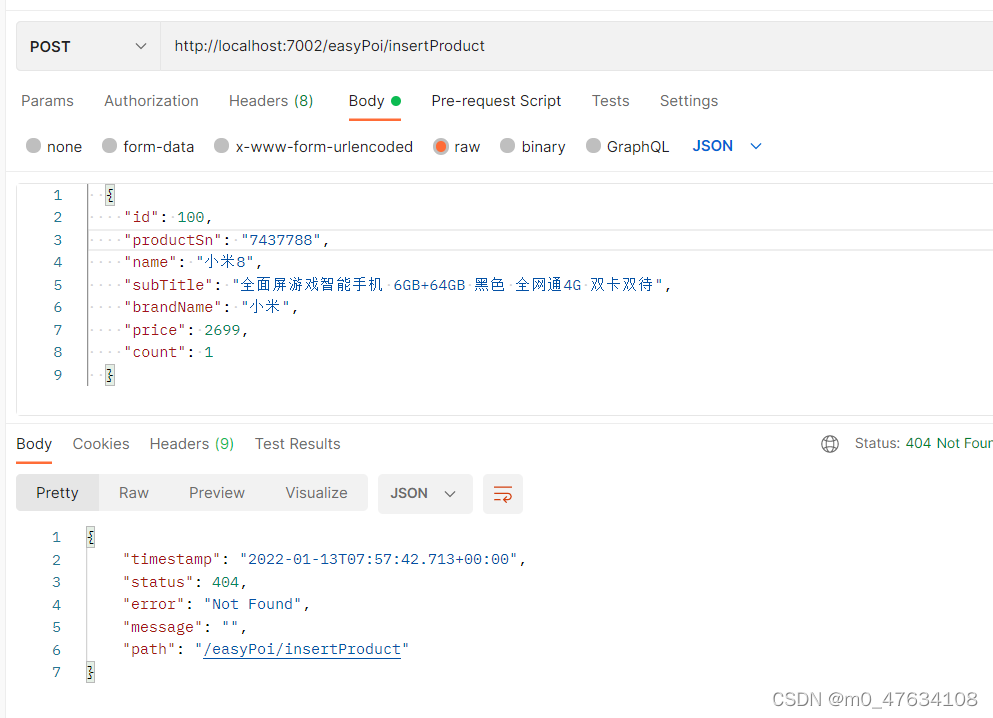Screen dimensions: 993x718
Task: Switch to the request Body tab
Action: click(374, 101)
